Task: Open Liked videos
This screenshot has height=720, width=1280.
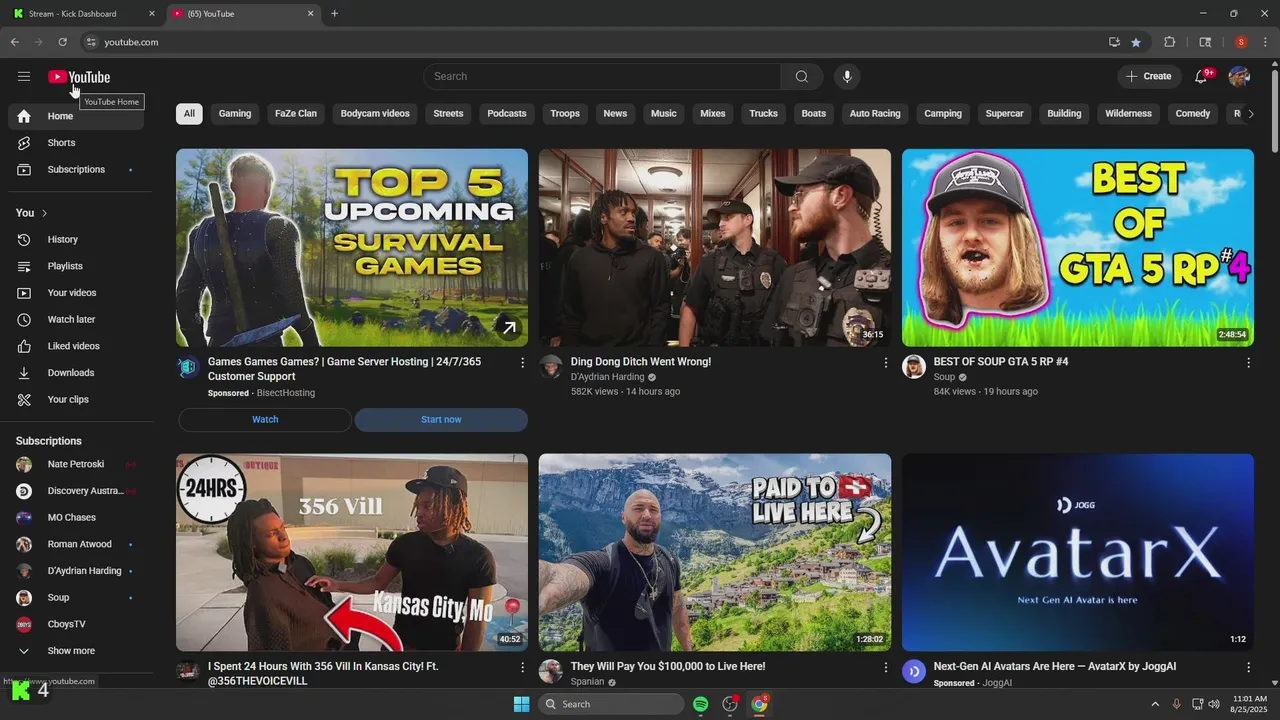Action: pyautogui.click(x=76, y=346)
